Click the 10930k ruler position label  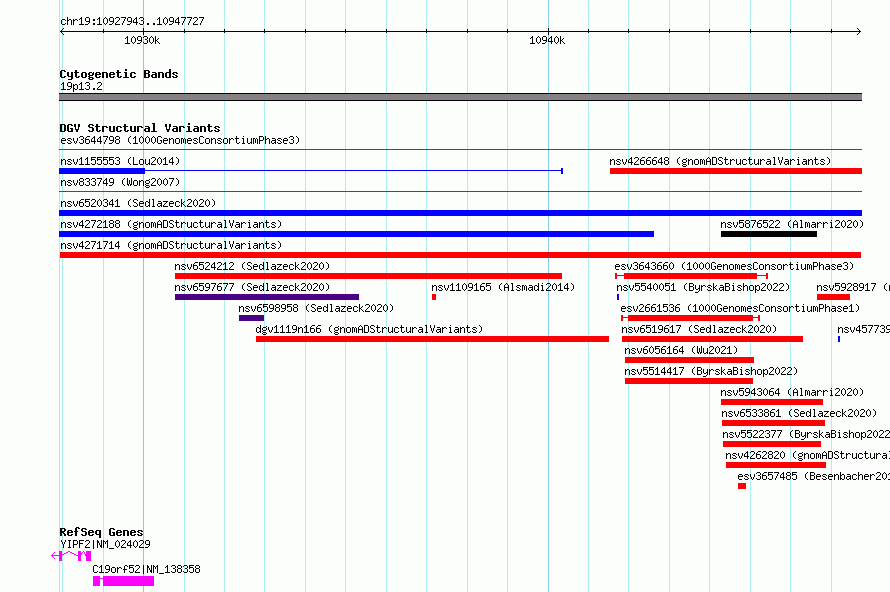click(142, 40)
